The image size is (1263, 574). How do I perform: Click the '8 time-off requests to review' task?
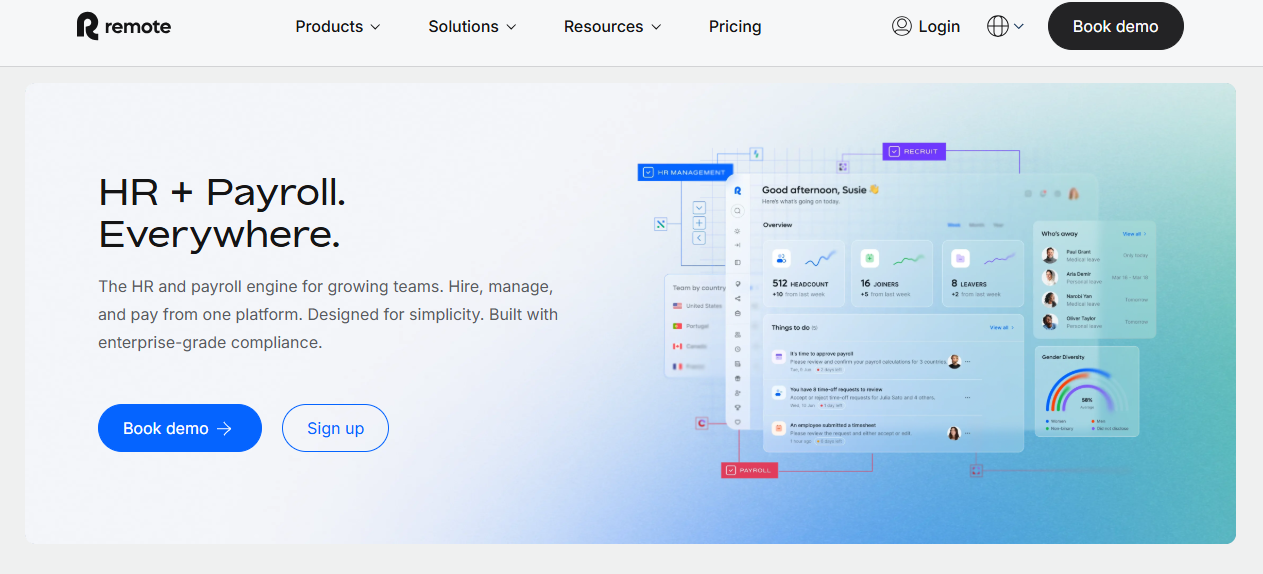pos(836,389)
